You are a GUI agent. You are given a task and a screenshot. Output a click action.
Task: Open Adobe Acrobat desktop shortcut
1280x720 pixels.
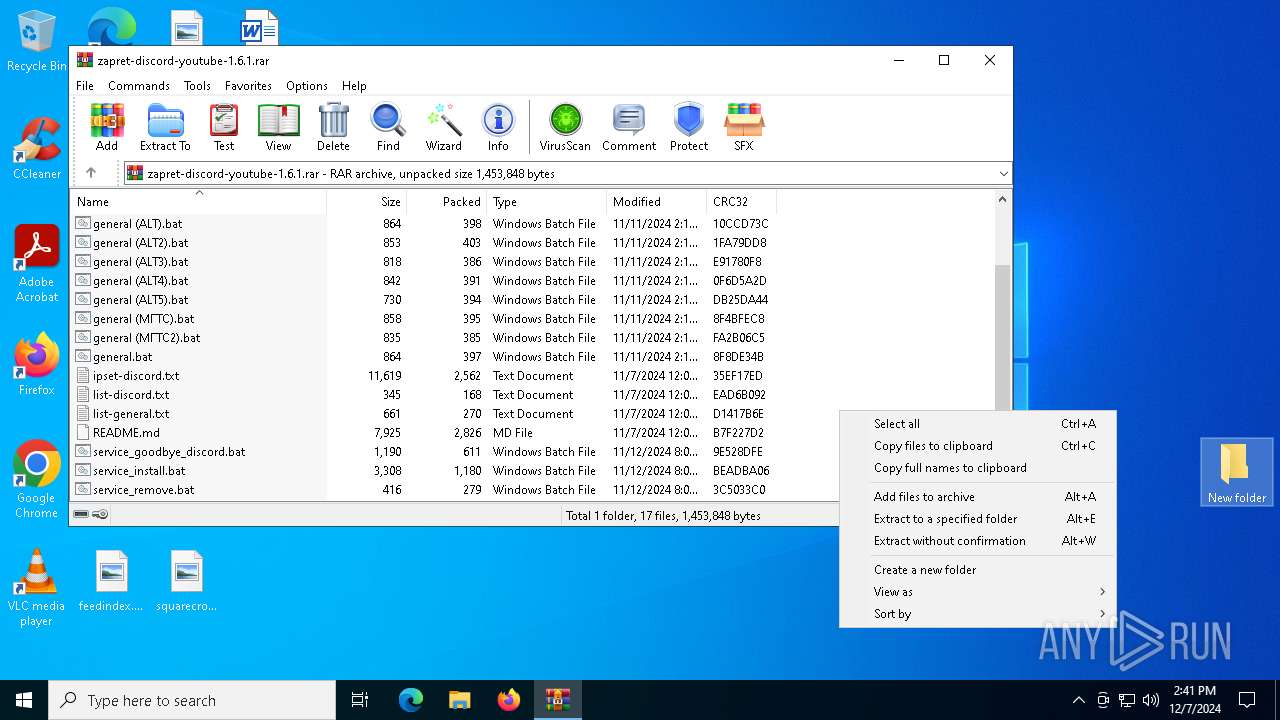[x=37, y=264]
